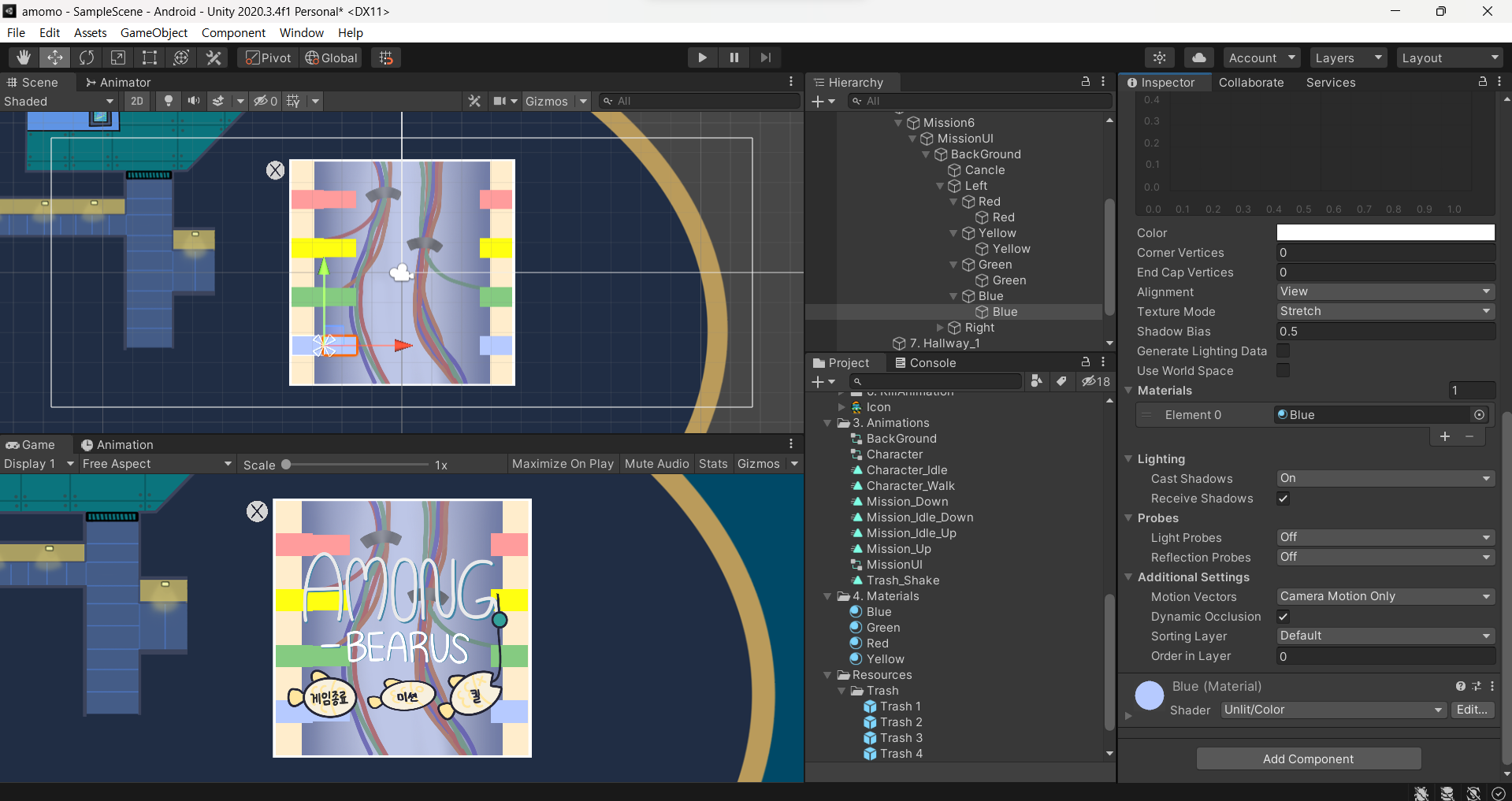Add new object with Hierarchy plus button
Screen dimensions: 1512x801
(823, 101)
